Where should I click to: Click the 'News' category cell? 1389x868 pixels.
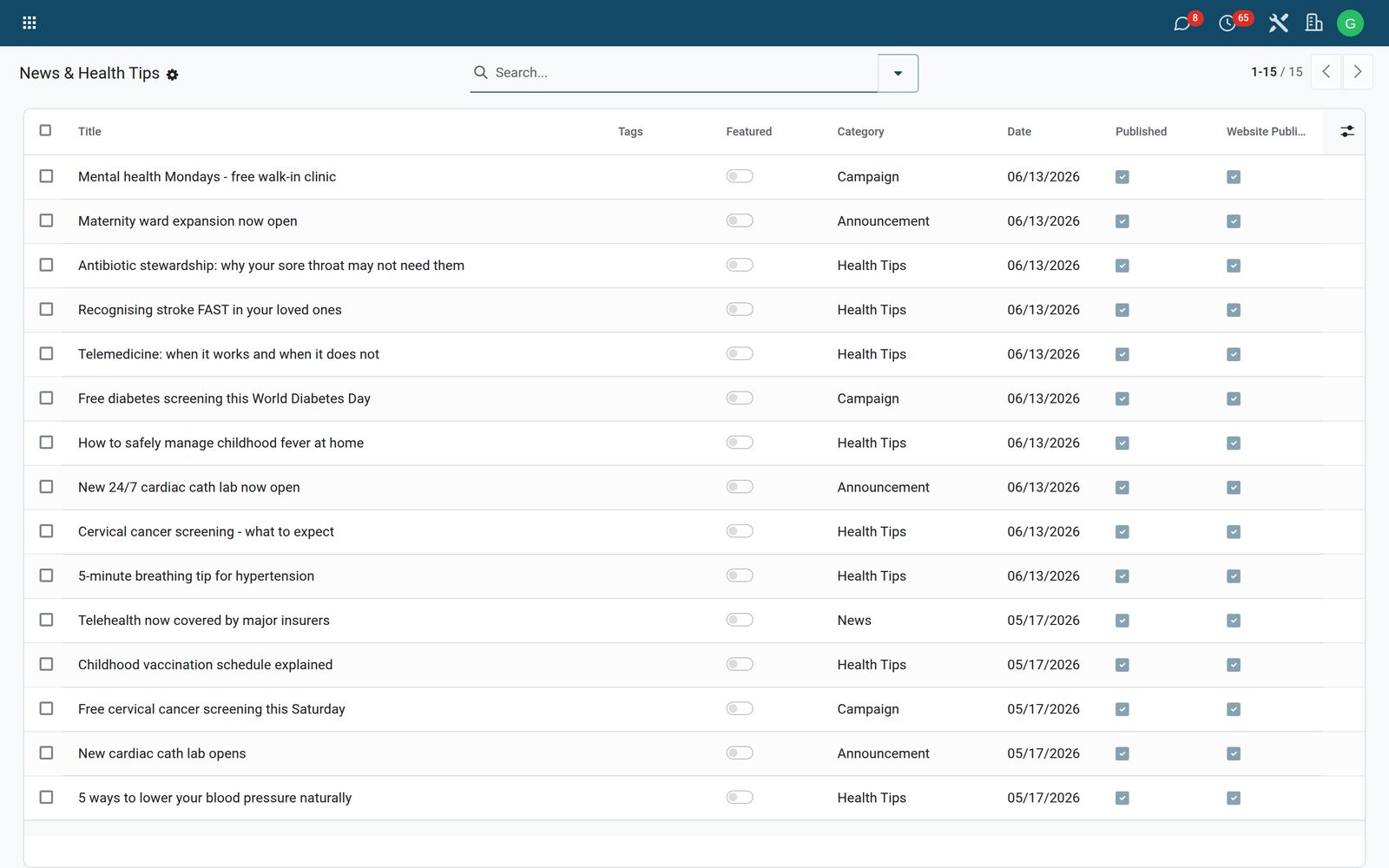854,620
